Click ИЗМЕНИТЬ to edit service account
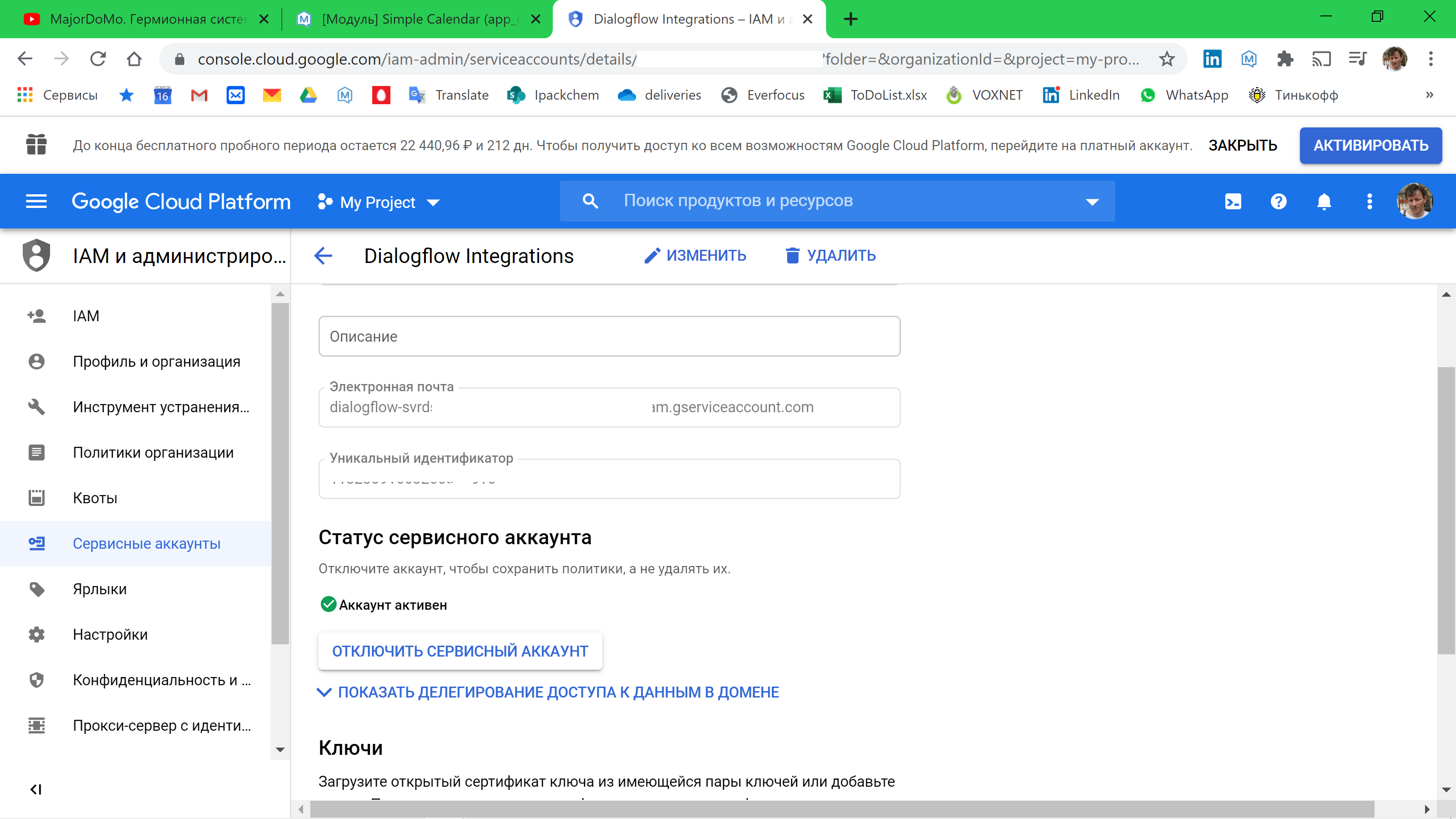This screenshot has height=819, width=1456. (695, 255)
